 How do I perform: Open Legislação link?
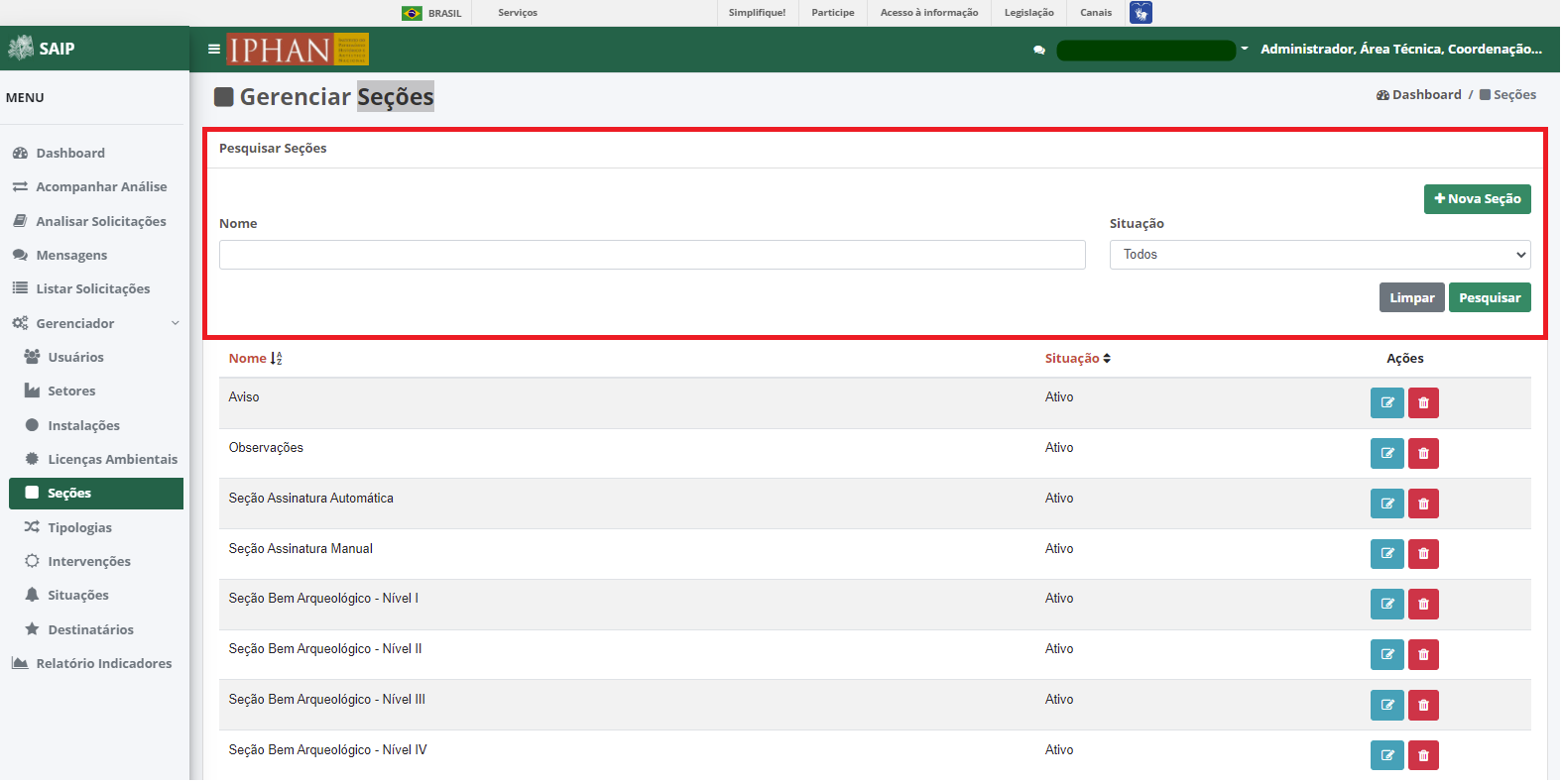tap(1028, 13)
